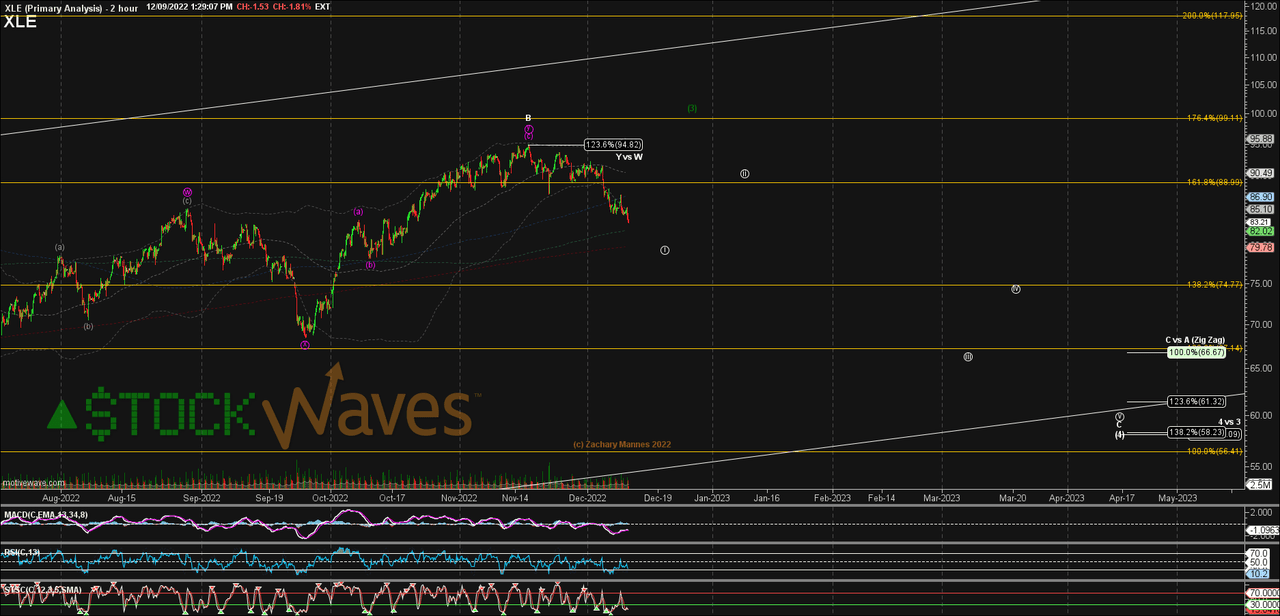Select the green (3) wave label
The image size is (1280, 616).
coord(691,108)
